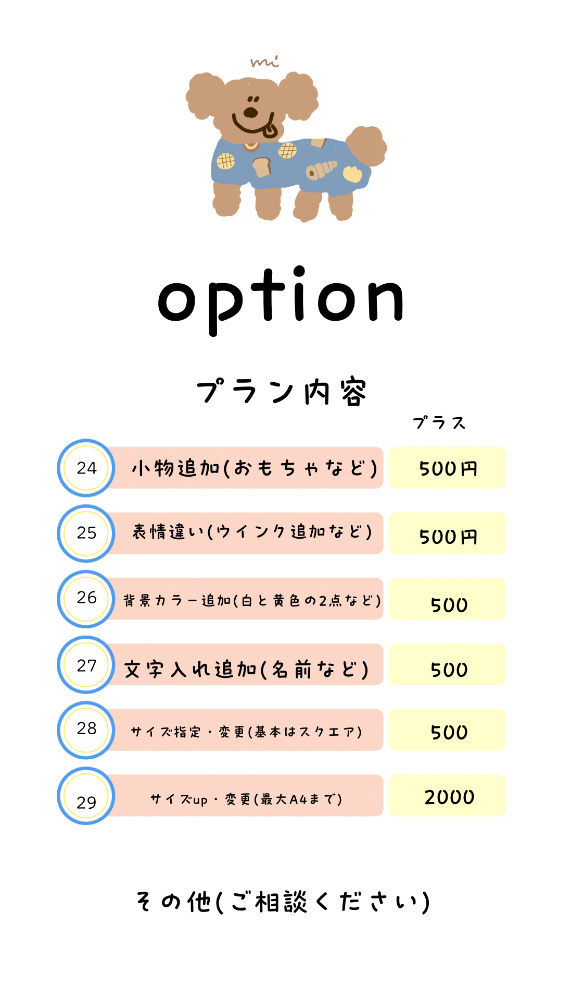
Task: Pick the サイズup・変更(最大A4まで) option bar
Action: [x=248, y=795]
